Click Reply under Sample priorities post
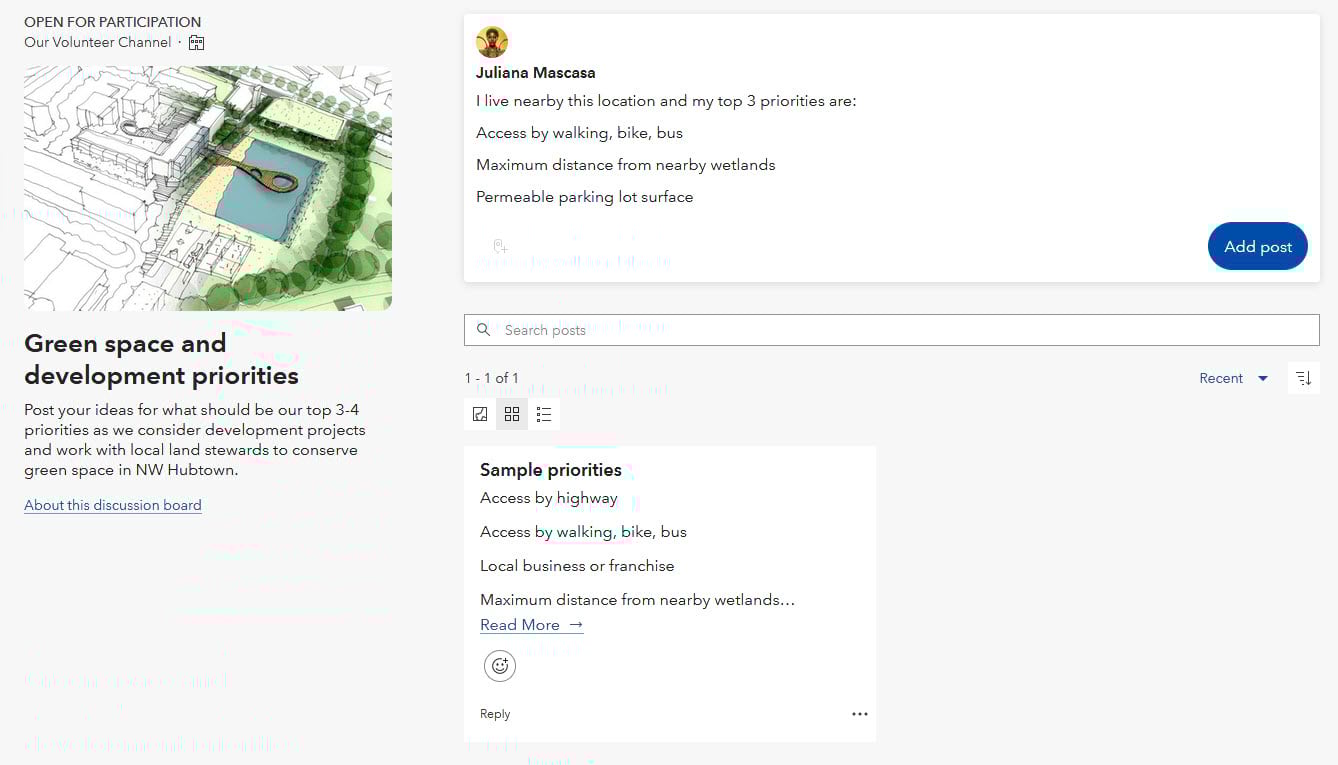Screen dimensions: 1338x765 point(495,714)
